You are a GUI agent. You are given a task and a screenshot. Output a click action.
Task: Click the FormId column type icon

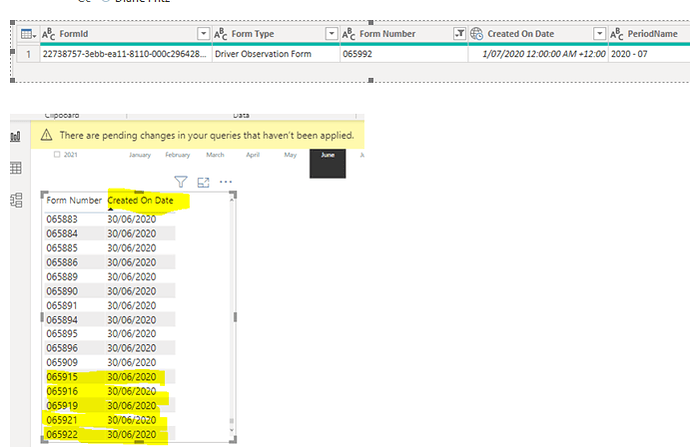[48, 34]
